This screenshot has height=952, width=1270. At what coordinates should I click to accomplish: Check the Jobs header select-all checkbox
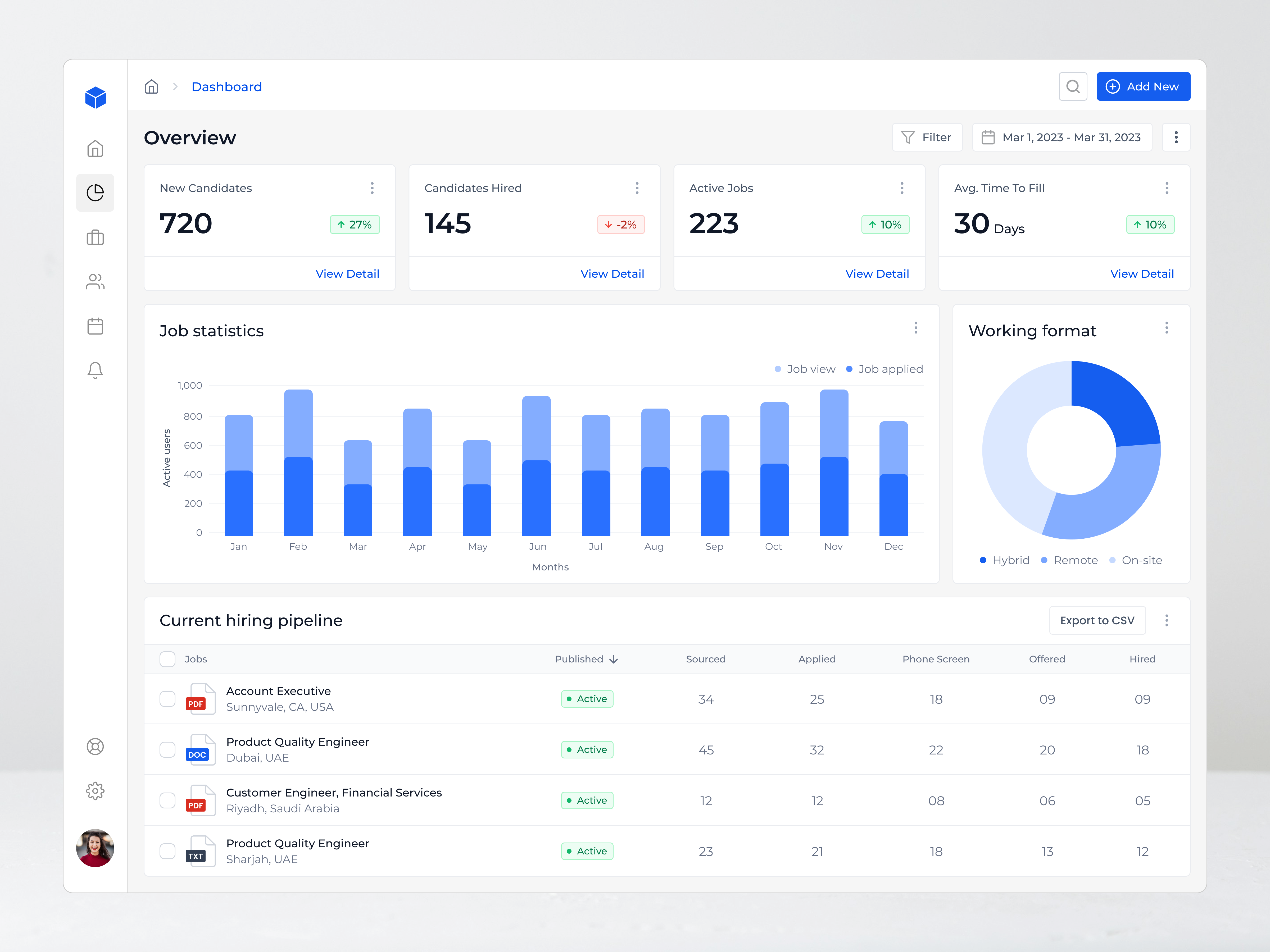168,659
